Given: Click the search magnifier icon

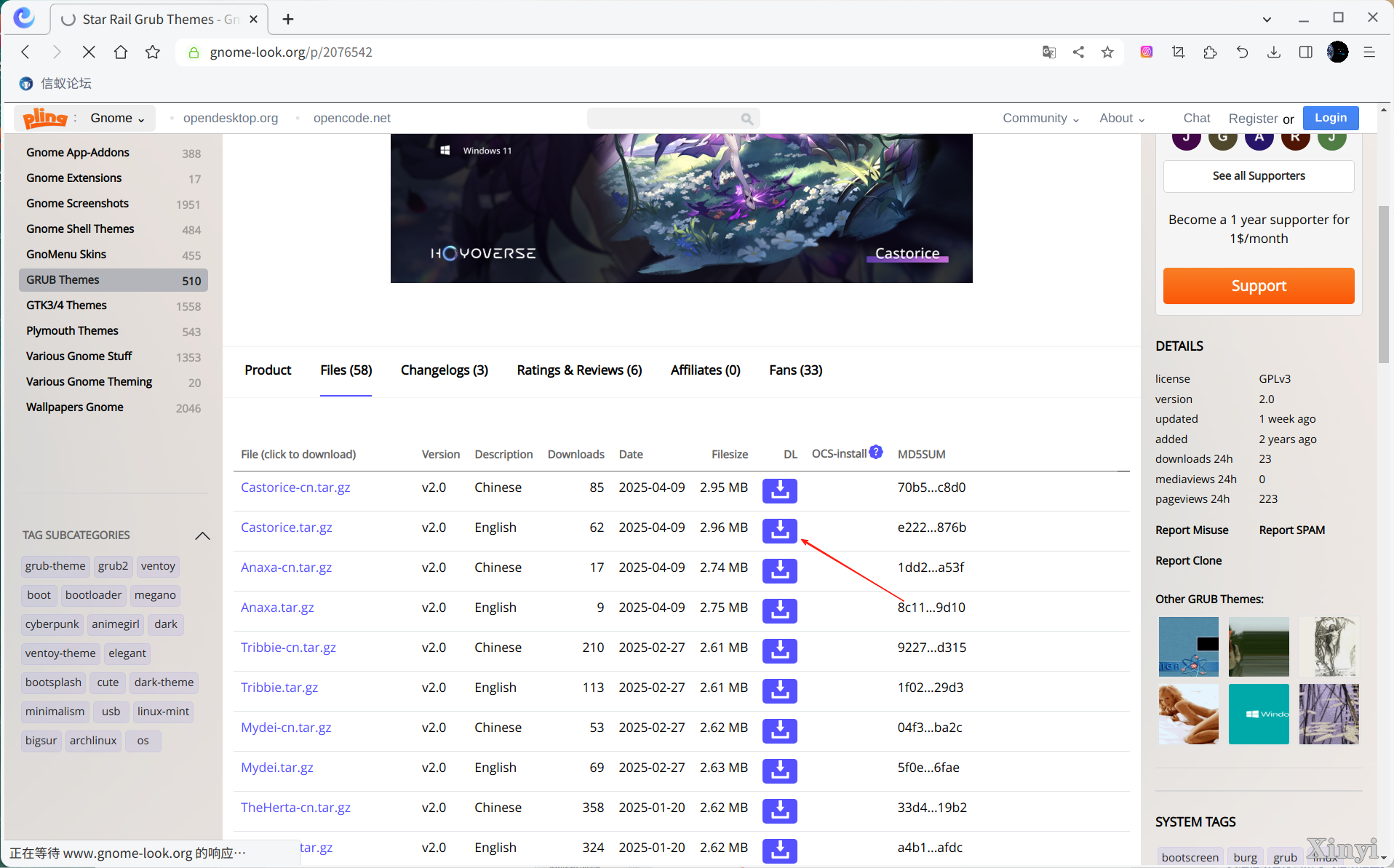Looking at the screenshot, I should 746,119.
